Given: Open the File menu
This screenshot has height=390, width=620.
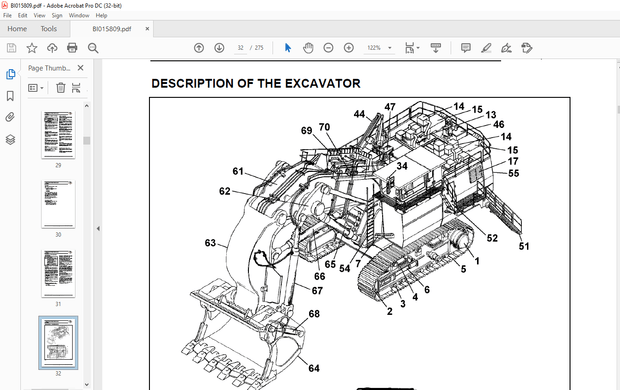Looking at the screenshot, I should [x=8, y=15].
